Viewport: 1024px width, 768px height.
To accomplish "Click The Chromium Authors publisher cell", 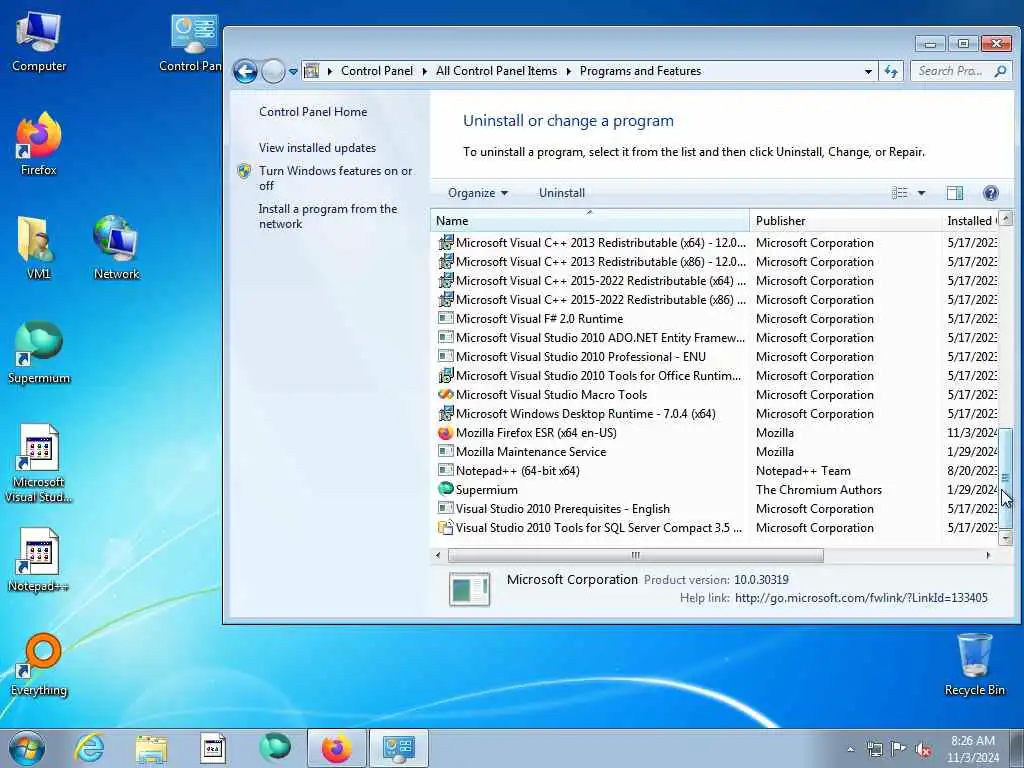I will [819, 490].
